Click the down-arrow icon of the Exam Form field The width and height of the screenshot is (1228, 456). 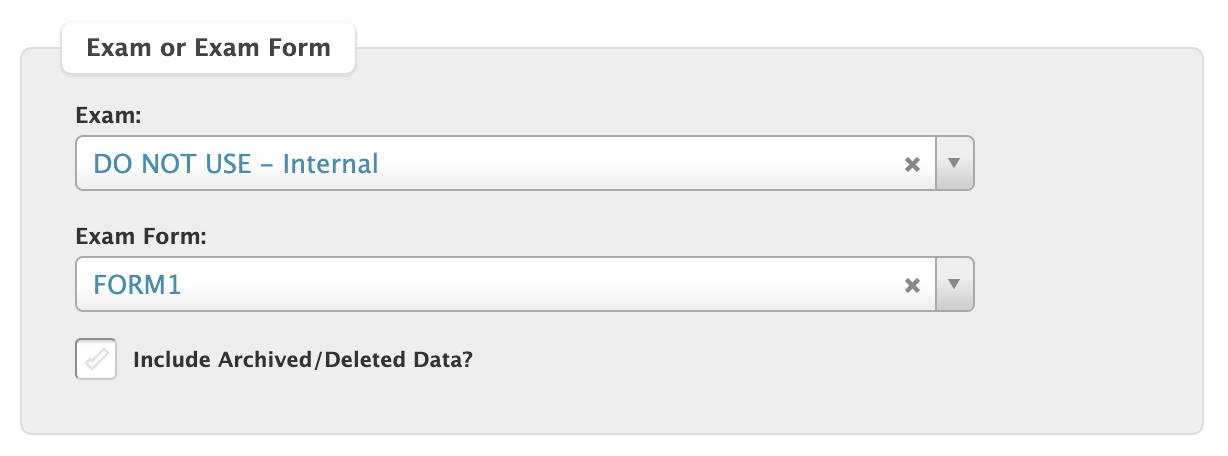[x=954, y=284]
